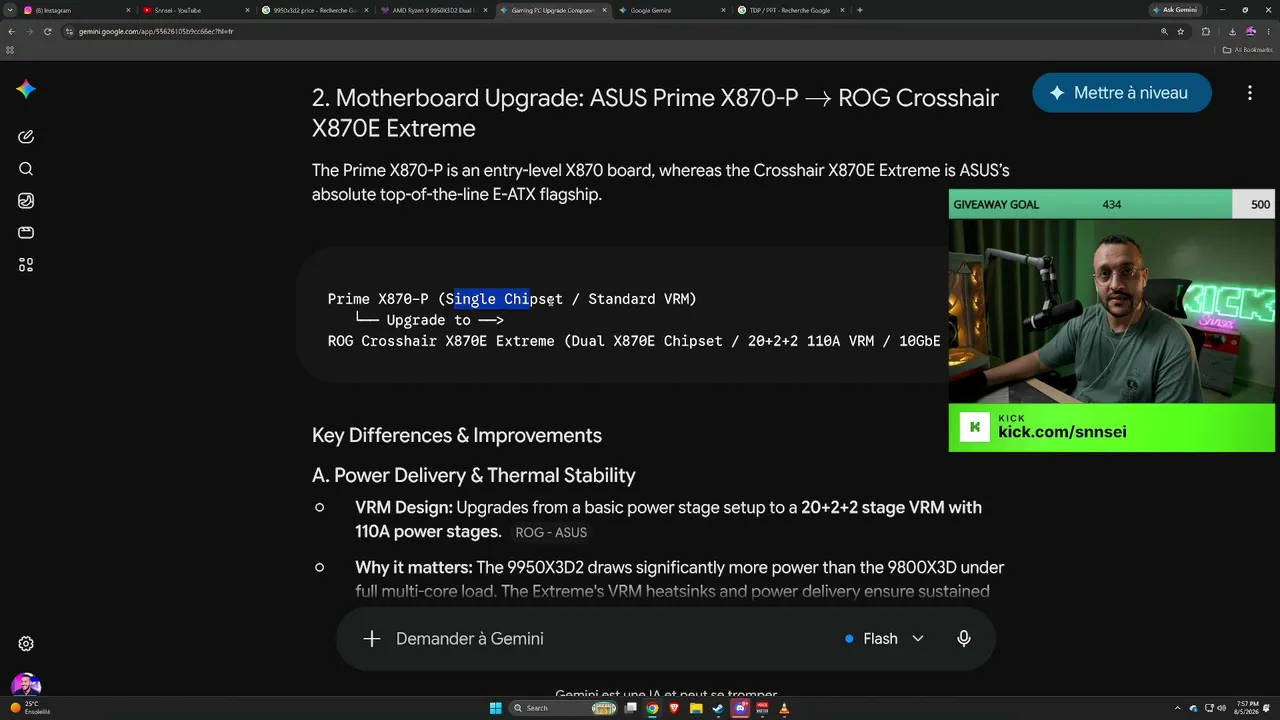Click the VRM Design bullet label
Image resolution: width=1280 pixels, height=720 pixels.
click(x=404, y=507)
